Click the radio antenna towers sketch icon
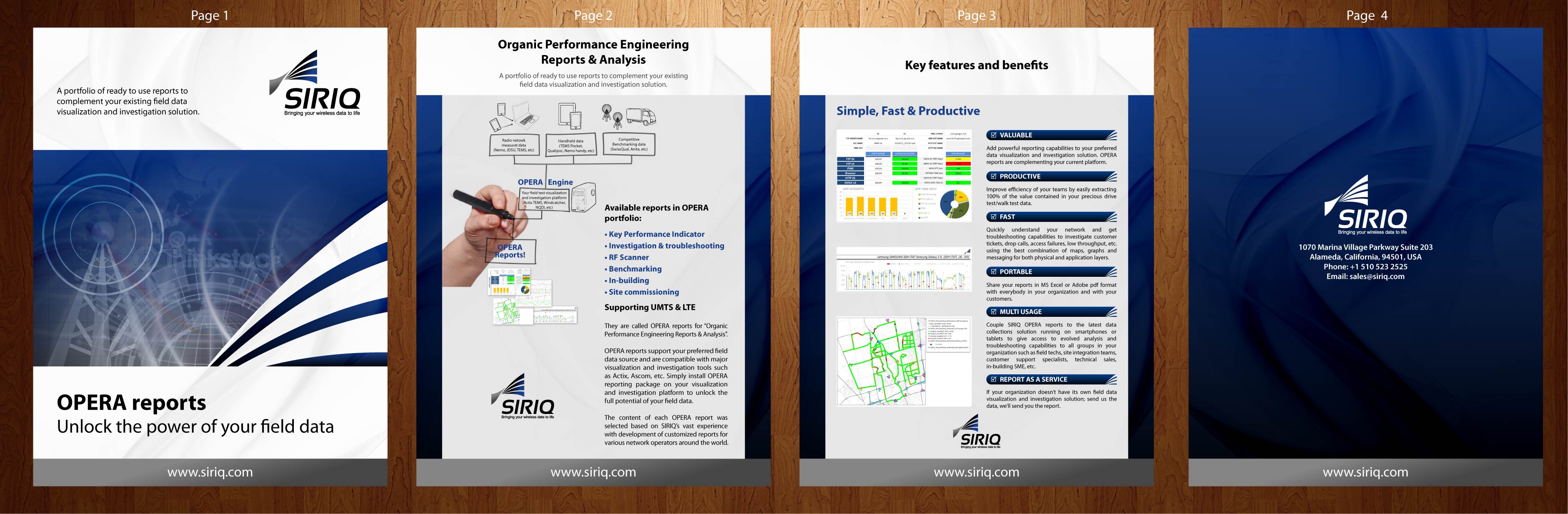The image size is (1568, 514). (612, 116)
